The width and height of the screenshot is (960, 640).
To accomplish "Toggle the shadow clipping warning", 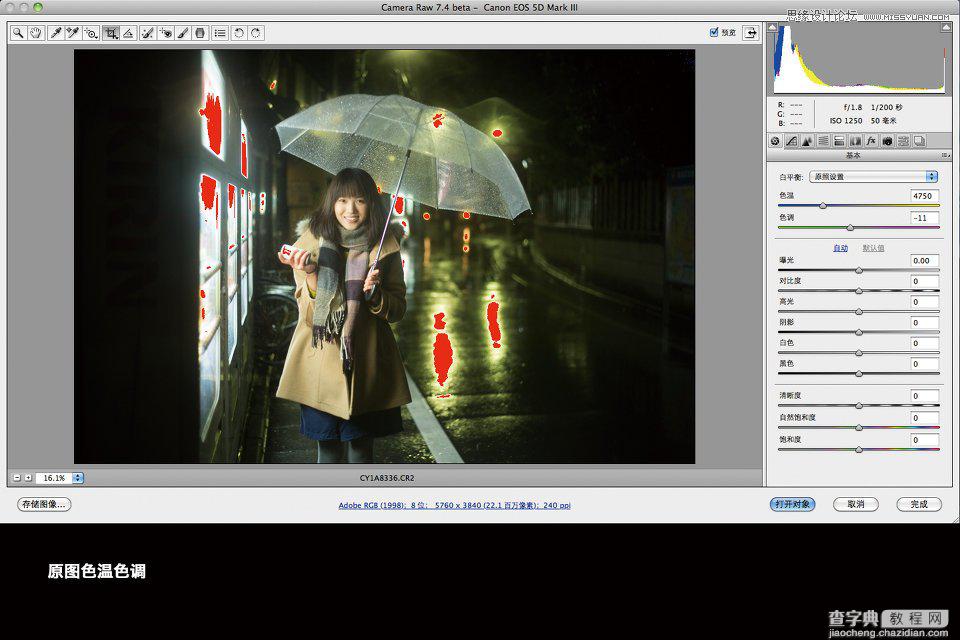I will coord(773,28).
